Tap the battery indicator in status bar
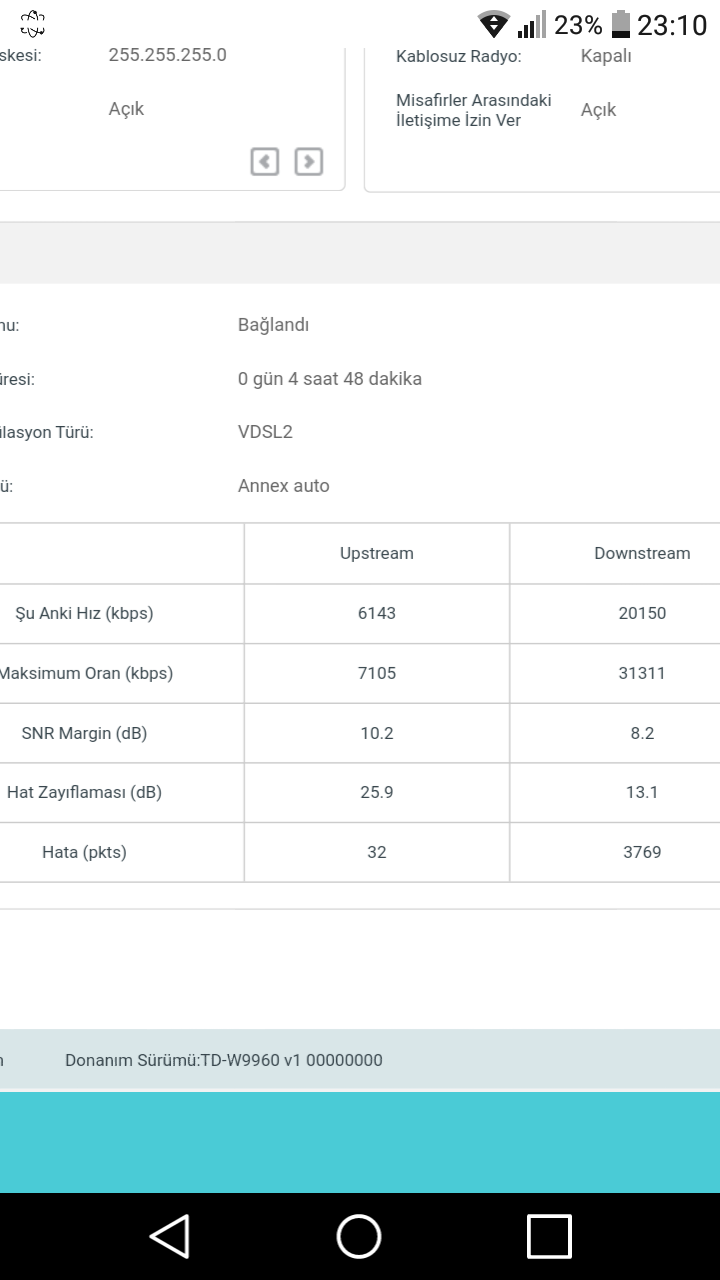720x1280 pixels. 621,24
